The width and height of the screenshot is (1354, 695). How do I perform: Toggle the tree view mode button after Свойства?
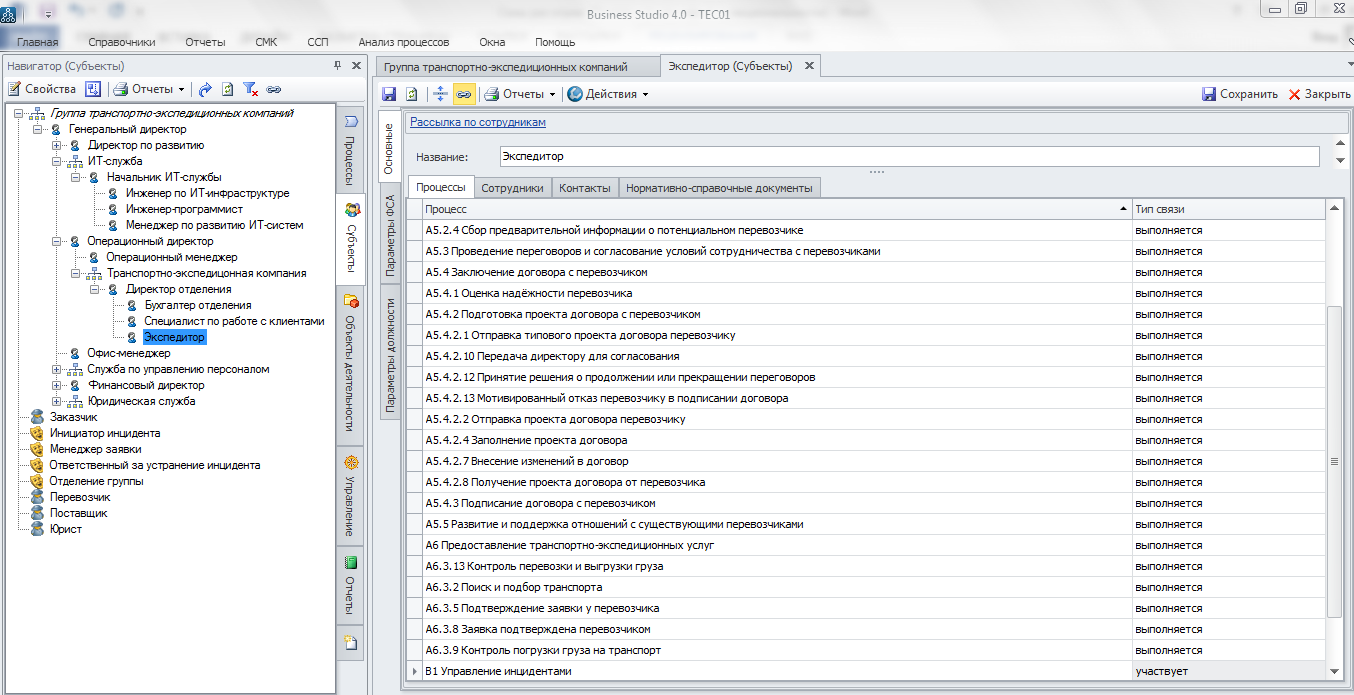click(93, 89)
